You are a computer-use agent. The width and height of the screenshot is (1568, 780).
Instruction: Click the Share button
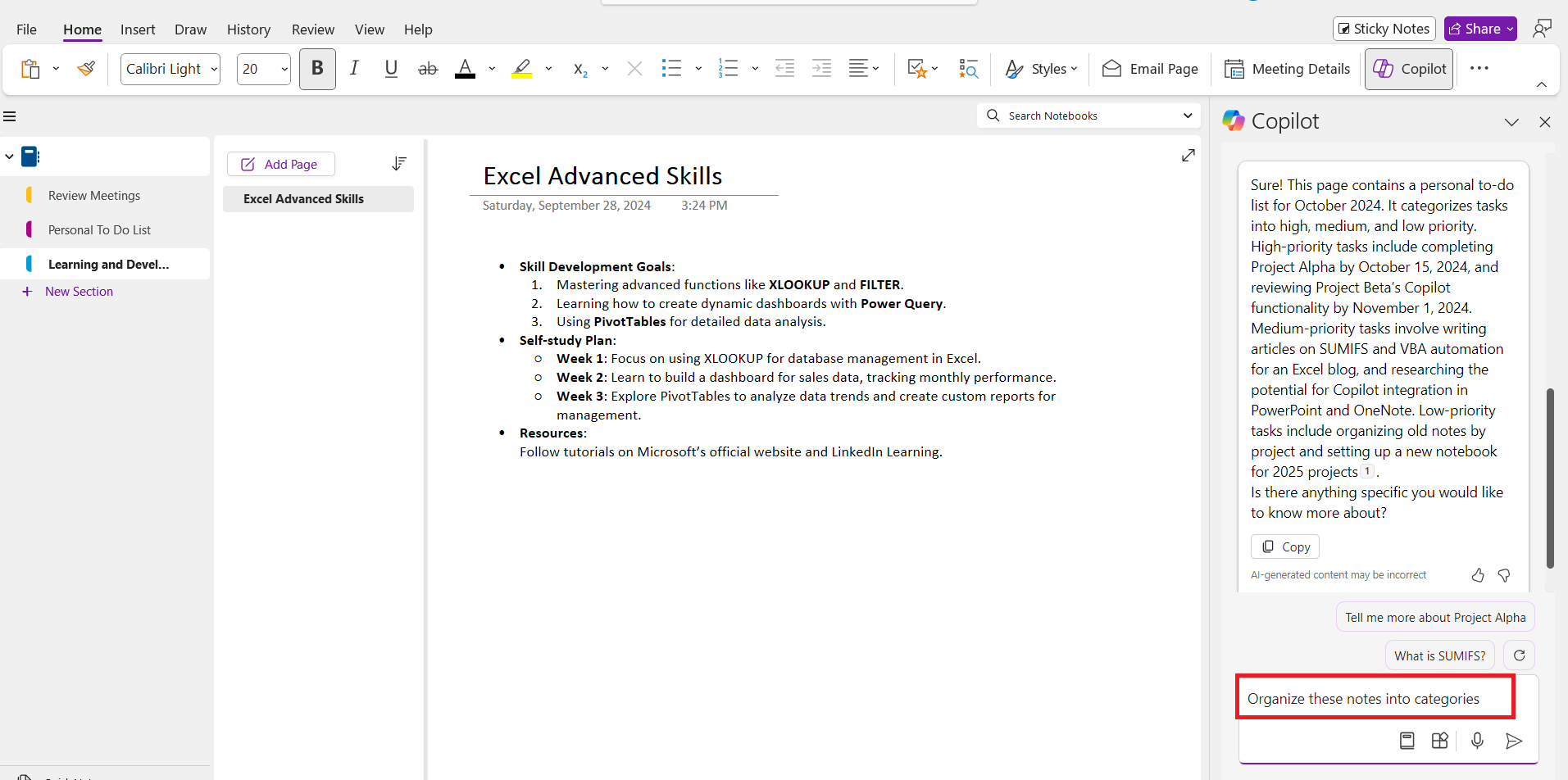(x=1480, y=29)
